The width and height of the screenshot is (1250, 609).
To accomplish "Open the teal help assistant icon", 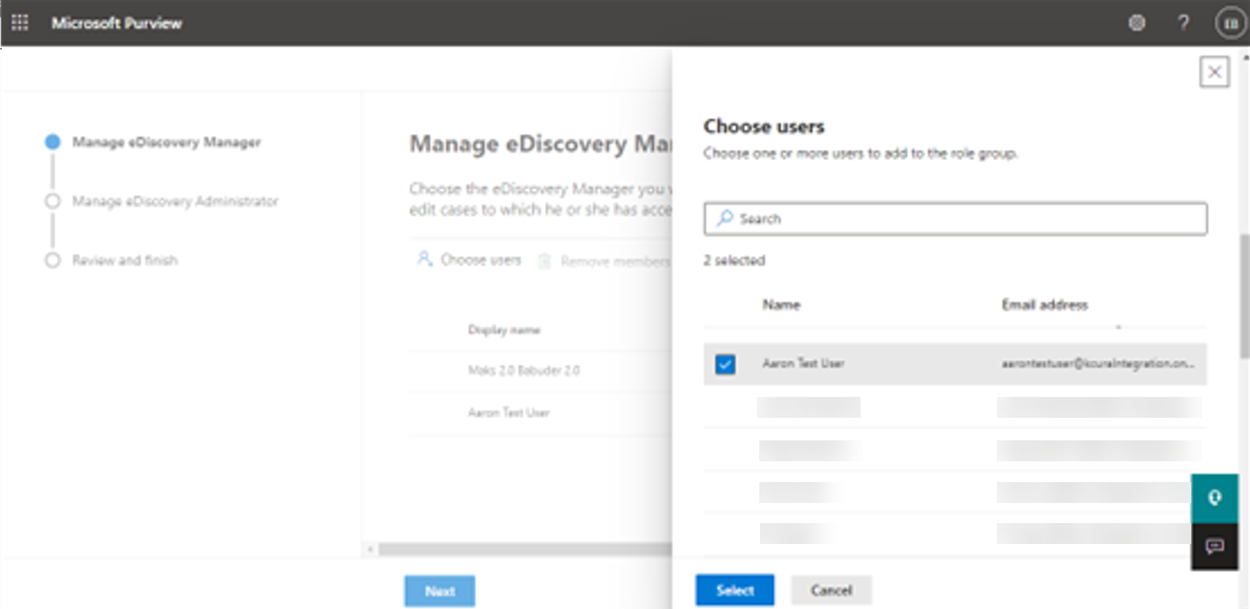I will [x=1215, y=498].
